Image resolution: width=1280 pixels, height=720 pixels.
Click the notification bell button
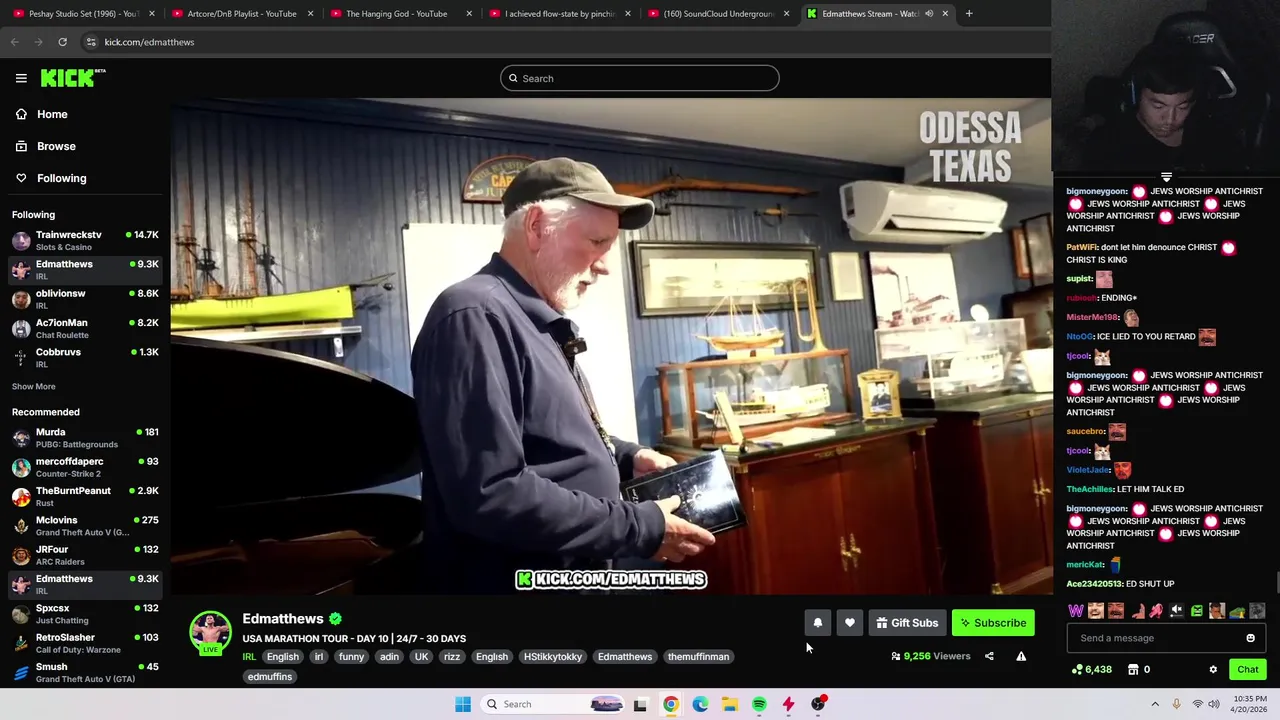point(817,623)
